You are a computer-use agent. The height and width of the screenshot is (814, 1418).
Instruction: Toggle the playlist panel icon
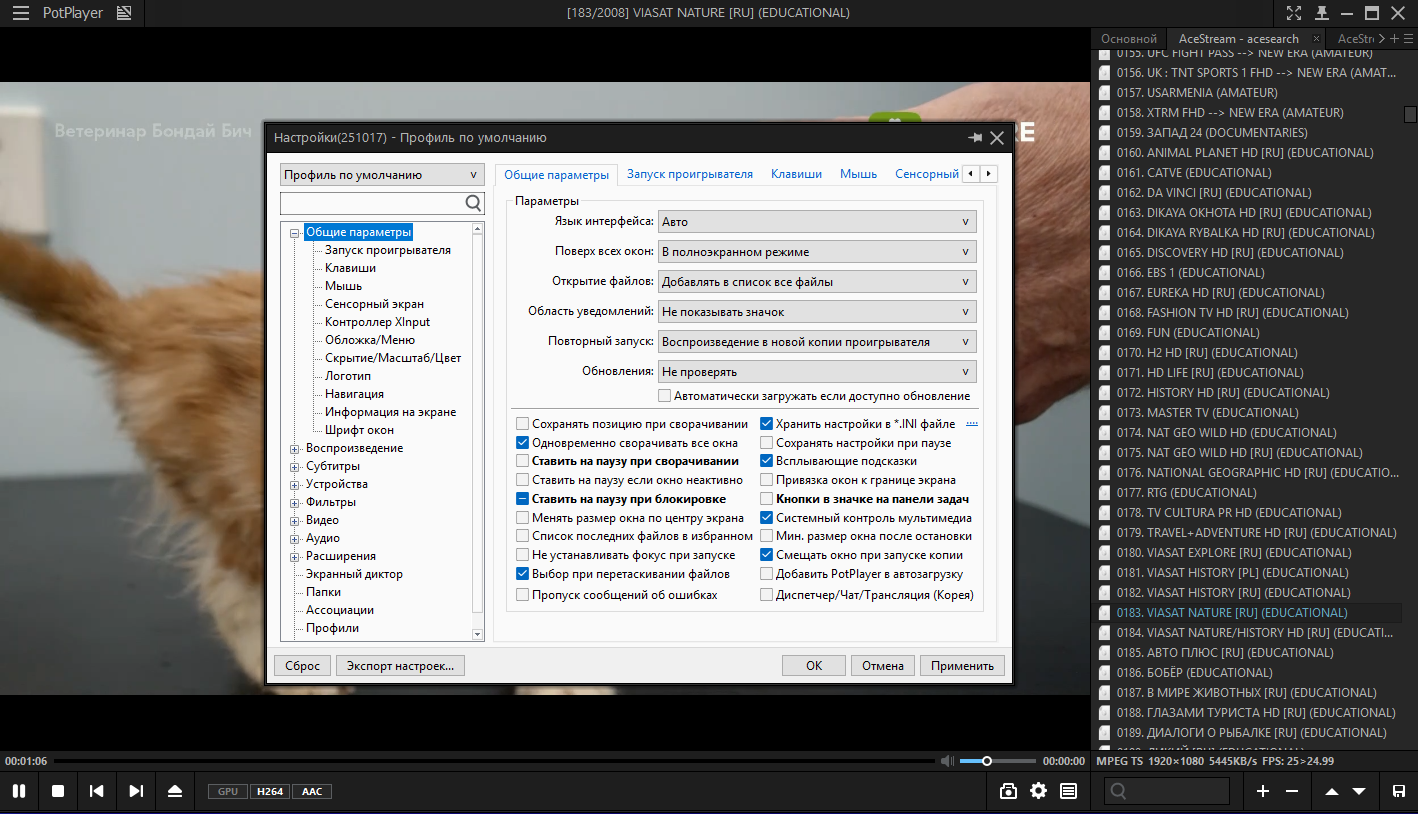pyautogui.click(x=1069, y=791)
